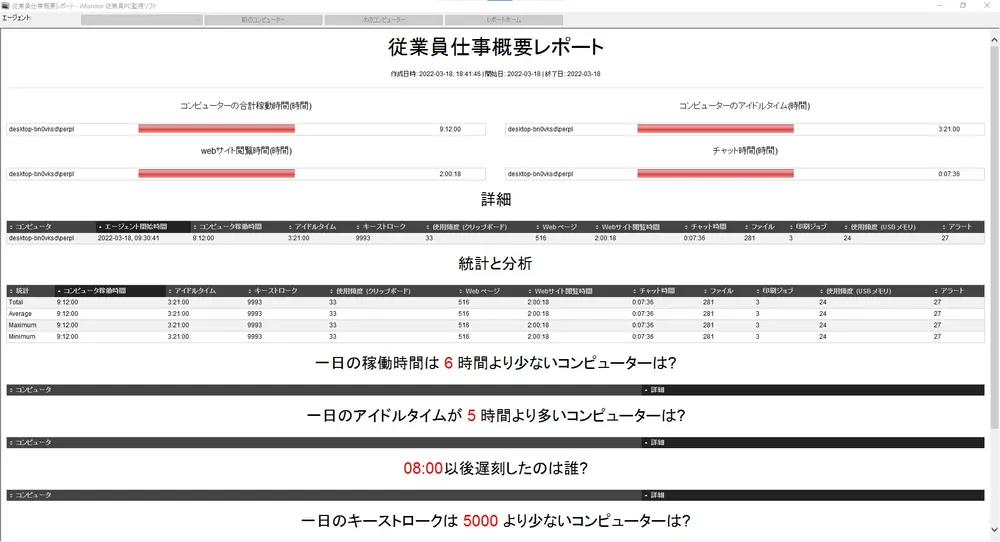Click the 統計 column header

pos(31,291)
